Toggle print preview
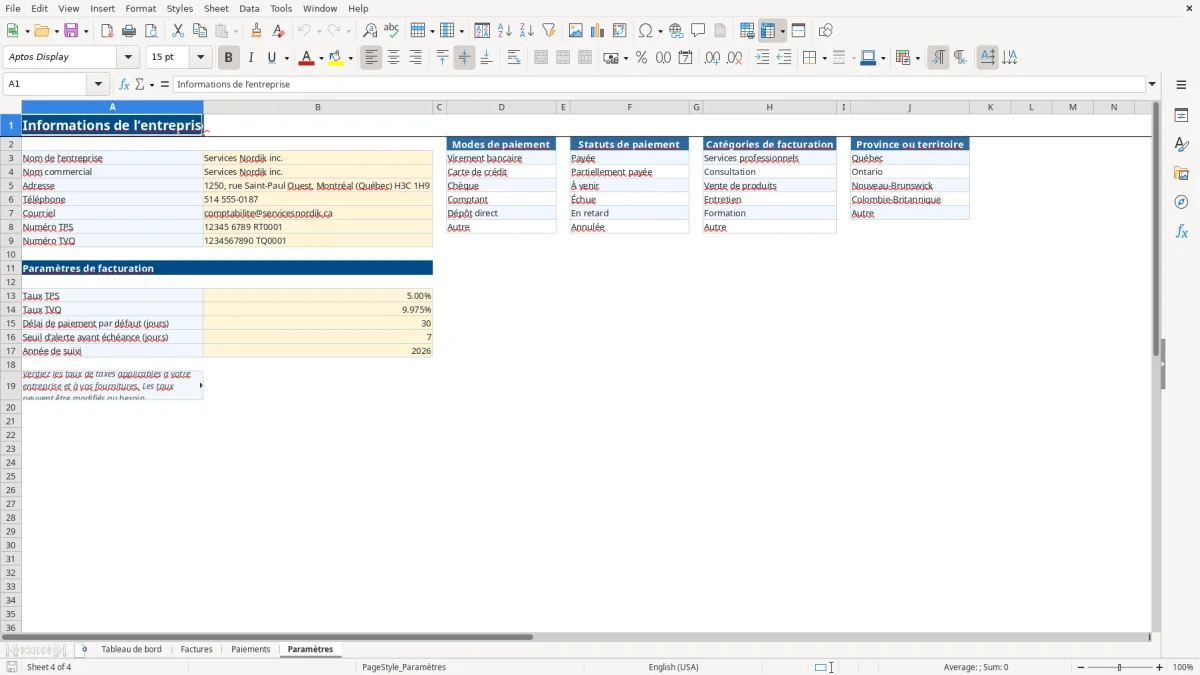1200x675 pixels. tap(151, 31)
